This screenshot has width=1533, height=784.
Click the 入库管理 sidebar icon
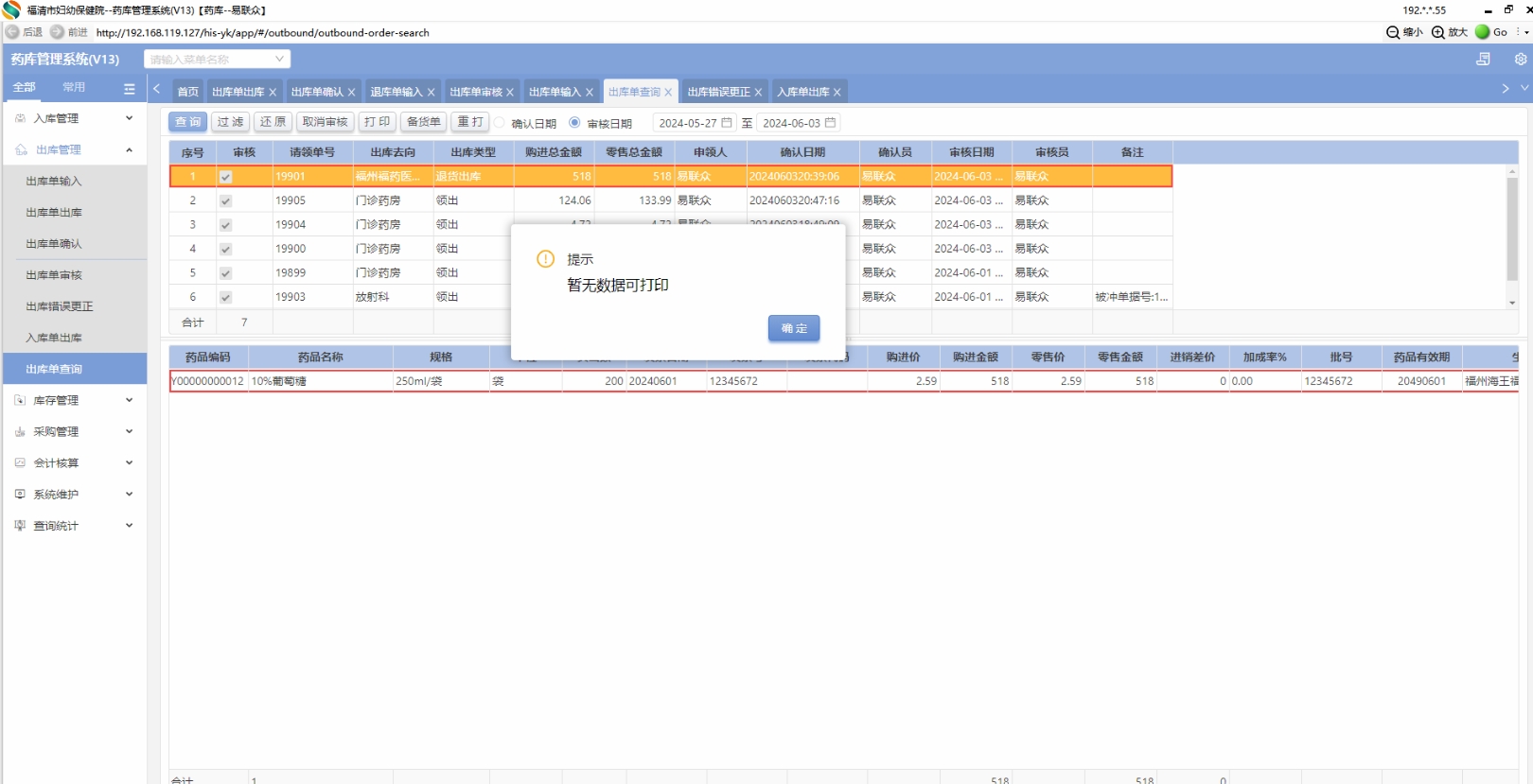pyautogui.click(x=20, y=118)
